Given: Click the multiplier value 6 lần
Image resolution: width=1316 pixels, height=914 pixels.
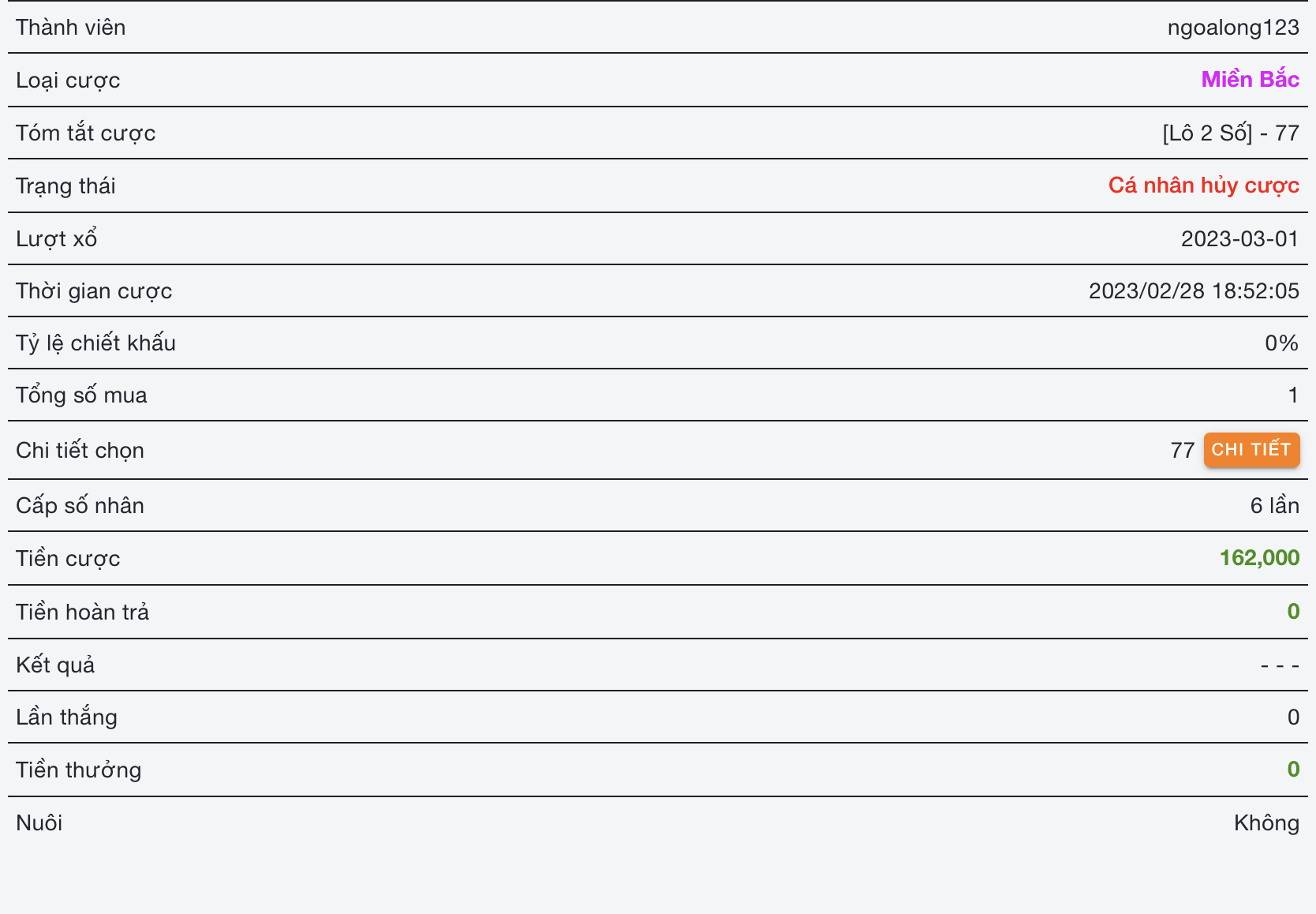Looking at the screenshot, I should (x=1274, y=505).
